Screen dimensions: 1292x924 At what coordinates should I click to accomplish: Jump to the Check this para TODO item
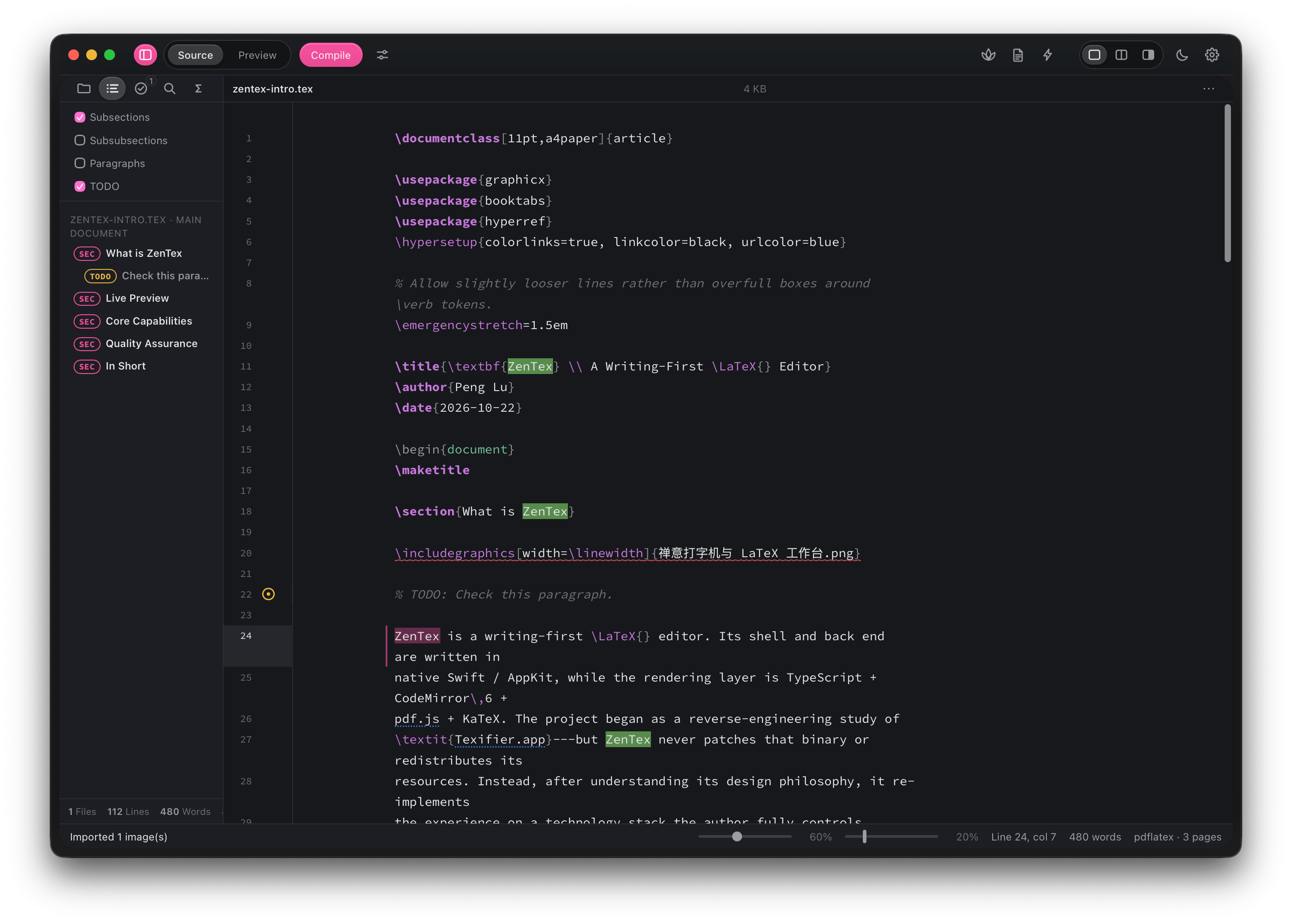pyautogui.click(x=146, y=276)
